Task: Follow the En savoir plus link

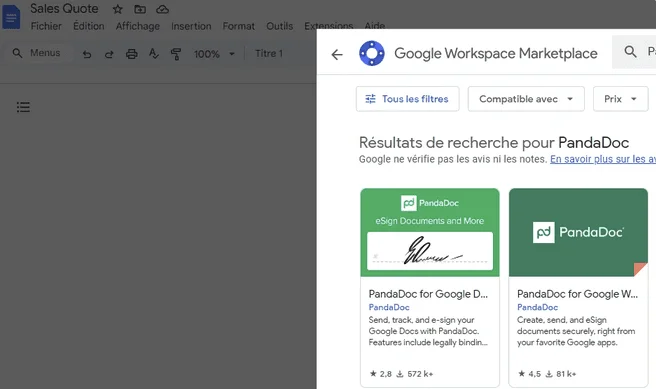Action: pyautogui.click(x=603, y=159)
